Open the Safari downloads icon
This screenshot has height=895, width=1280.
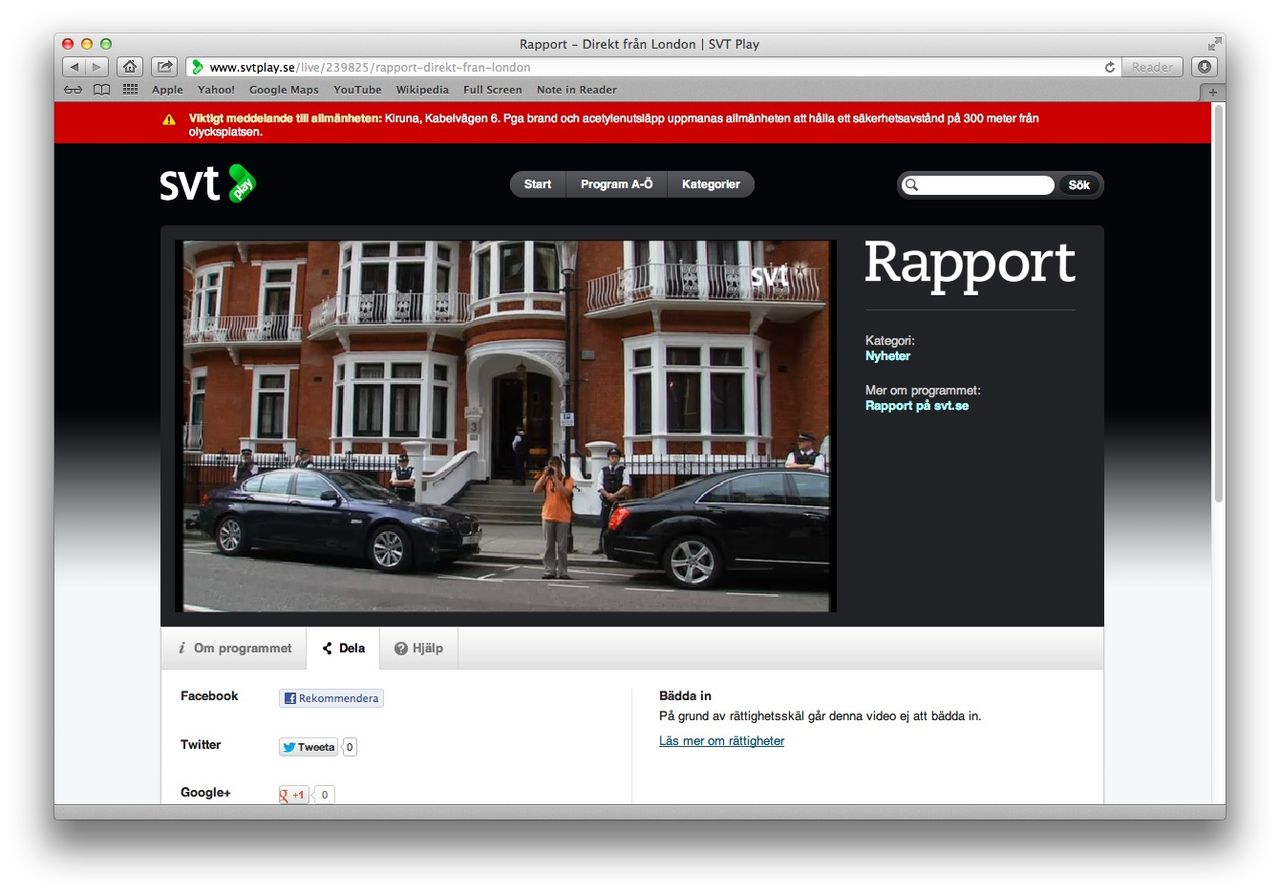tap(1204, 67)
